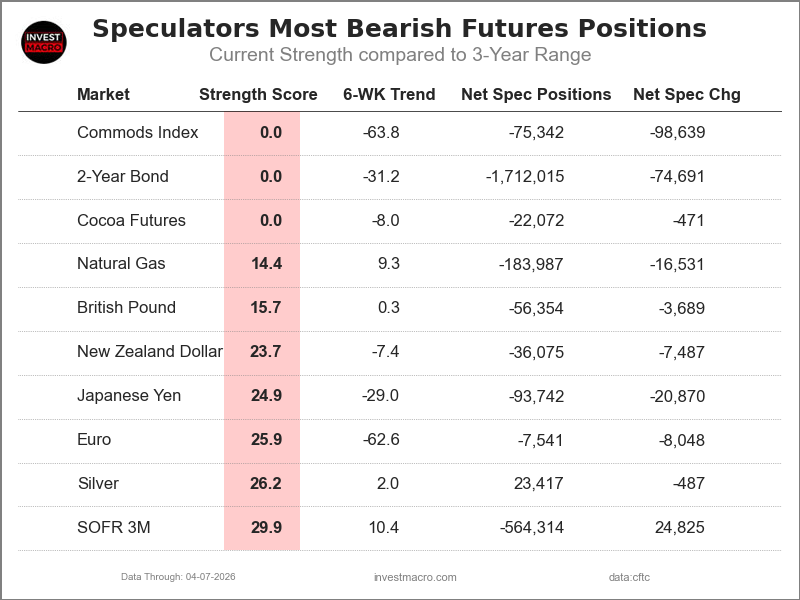This screenshot has height=600, width=800.
Task: Click the Market column header
Action: point(103,95)
